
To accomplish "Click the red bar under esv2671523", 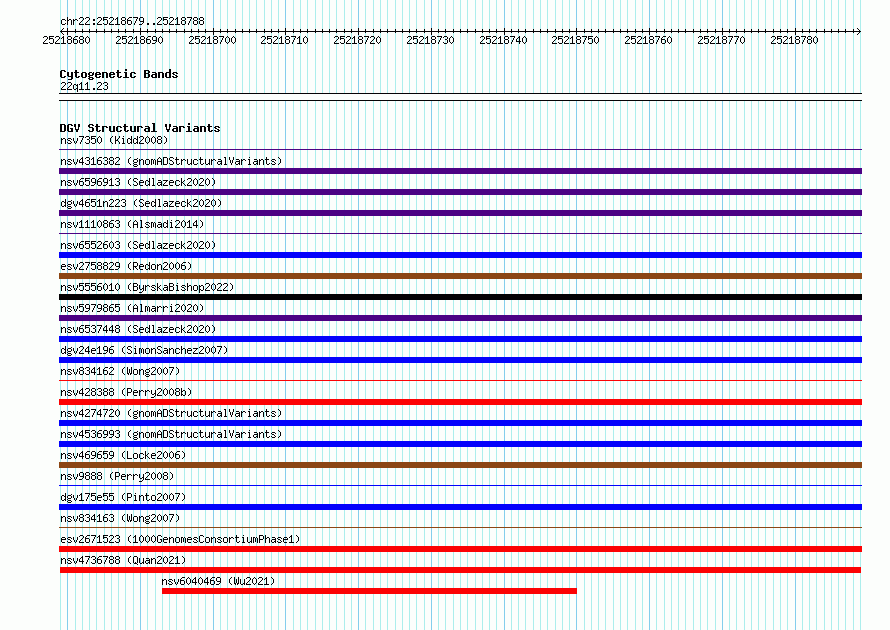I will [460, 549].
